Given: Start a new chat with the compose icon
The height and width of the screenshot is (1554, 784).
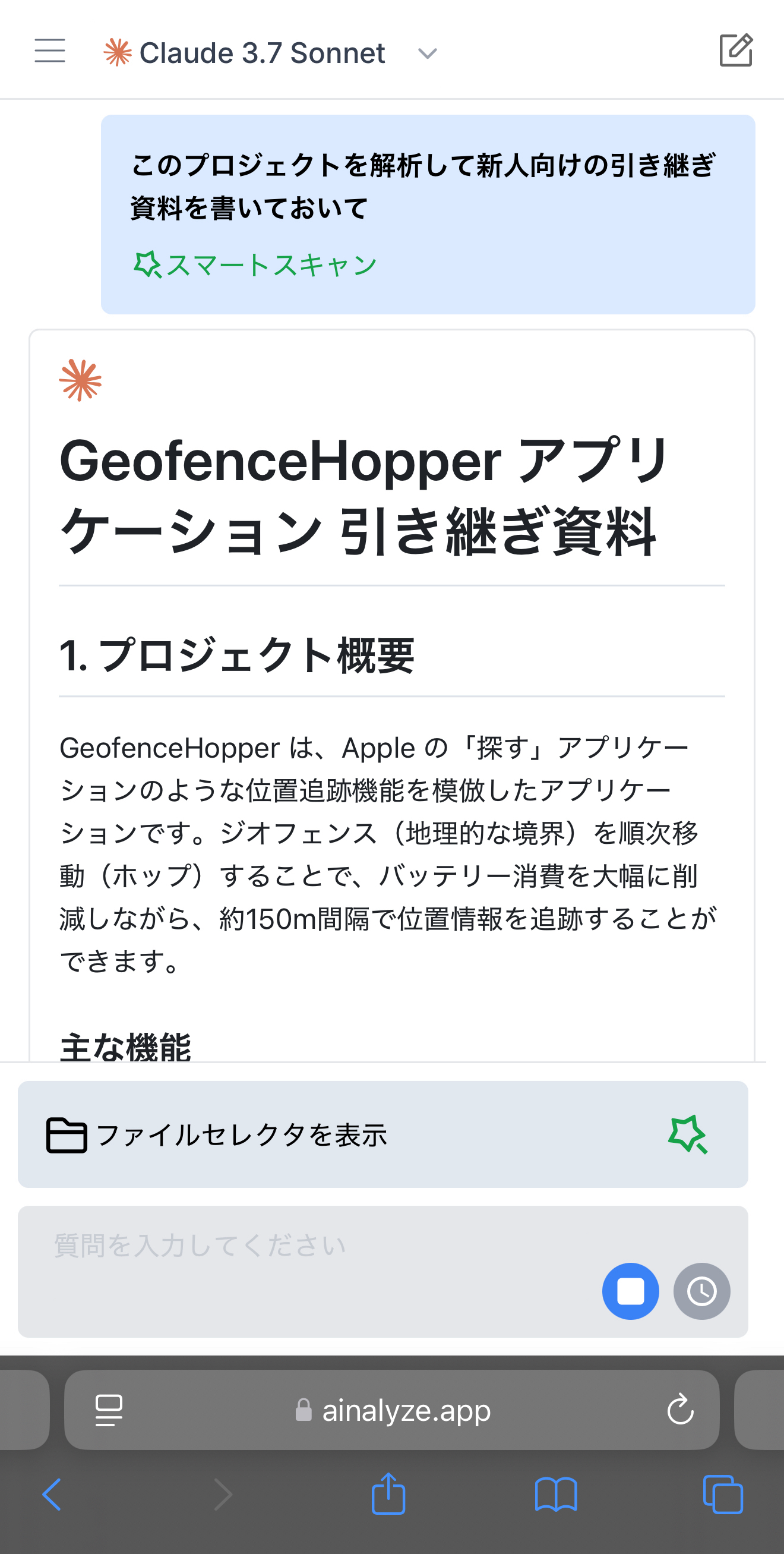Looking at the screenshot, I should [x=737, y=50].
